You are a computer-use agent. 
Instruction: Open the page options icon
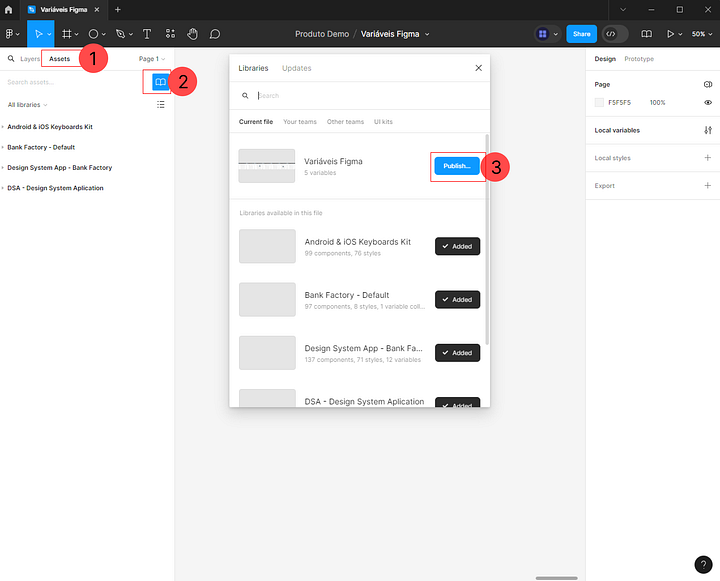click(708, 84)
